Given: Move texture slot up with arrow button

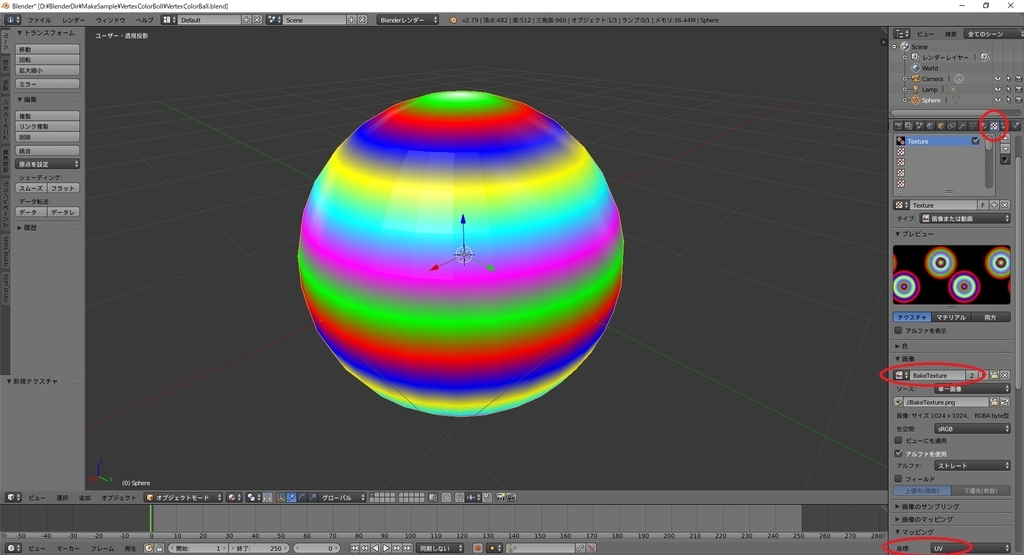Looking at the screenshot, I should click(x=1005, y=138).
